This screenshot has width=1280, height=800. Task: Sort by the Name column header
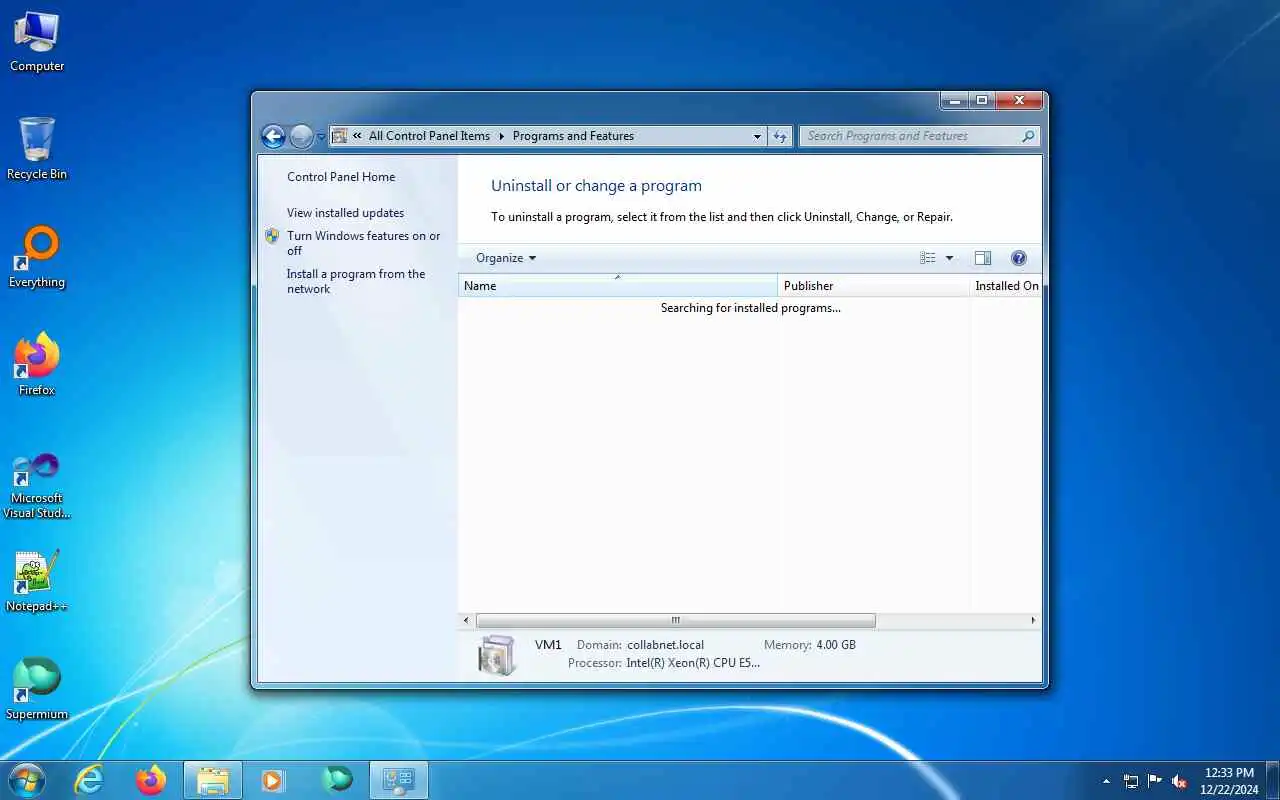click(x=618, y=286)
